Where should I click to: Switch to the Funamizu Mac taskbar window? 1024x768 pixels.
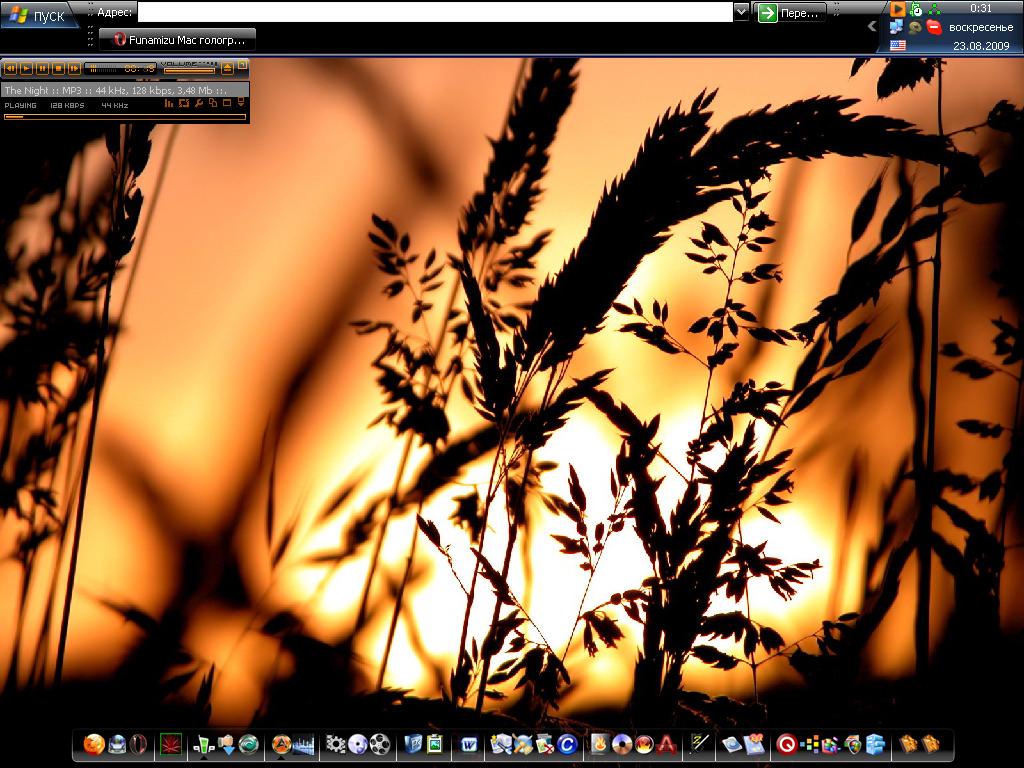pyautogui.click(x=178, y=40)
